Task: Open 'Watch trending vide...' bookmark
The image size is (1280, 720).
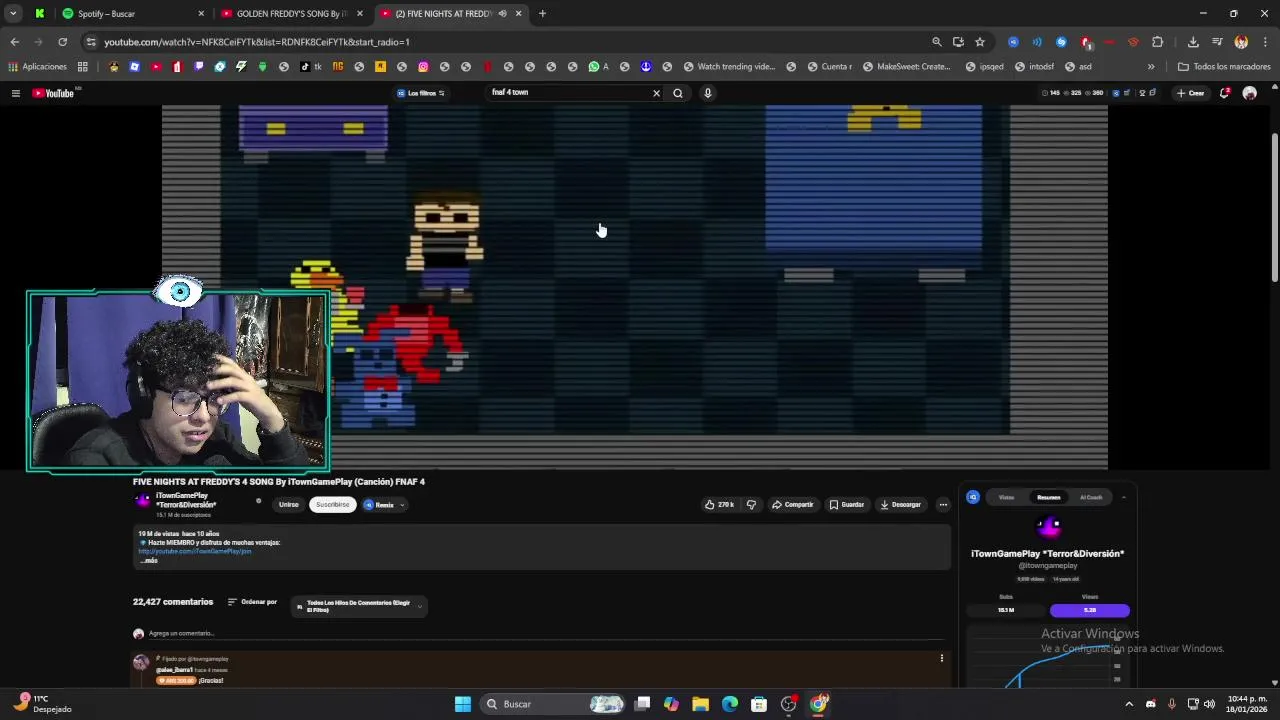Action: (729, 67)
